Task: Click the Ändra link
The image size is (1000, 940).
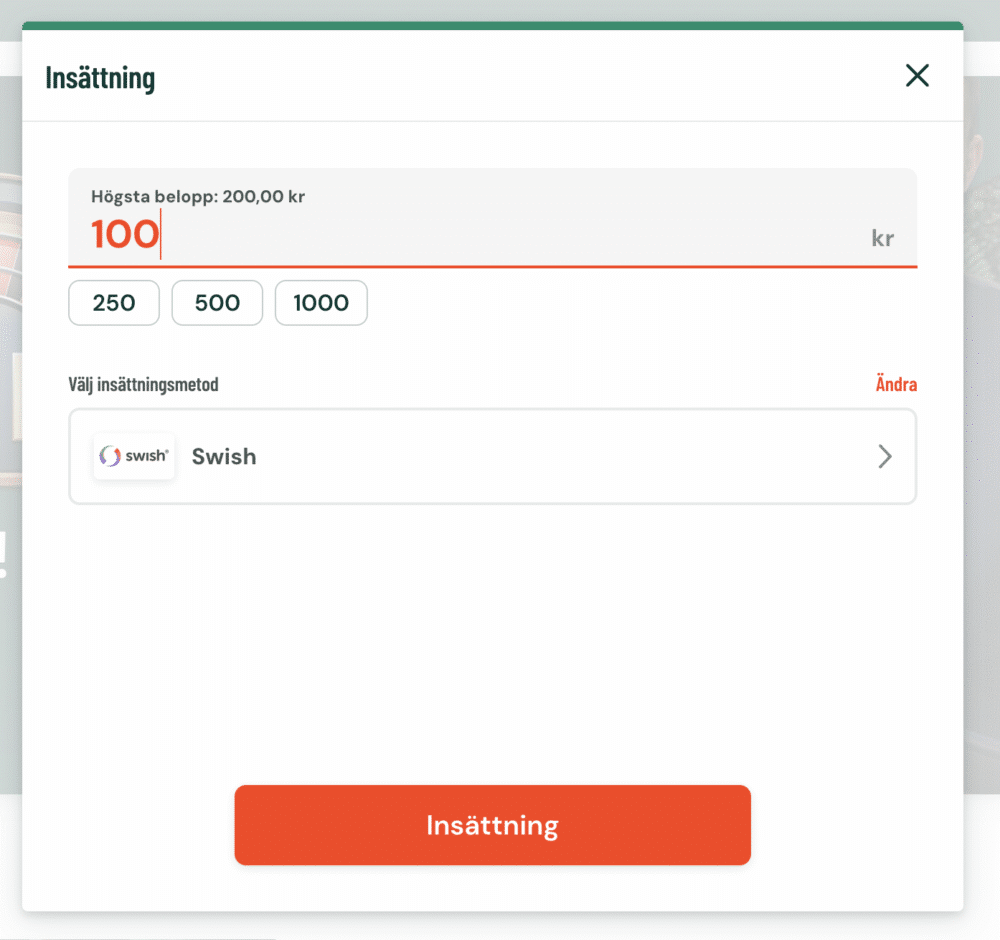Action: coord(896,384)
